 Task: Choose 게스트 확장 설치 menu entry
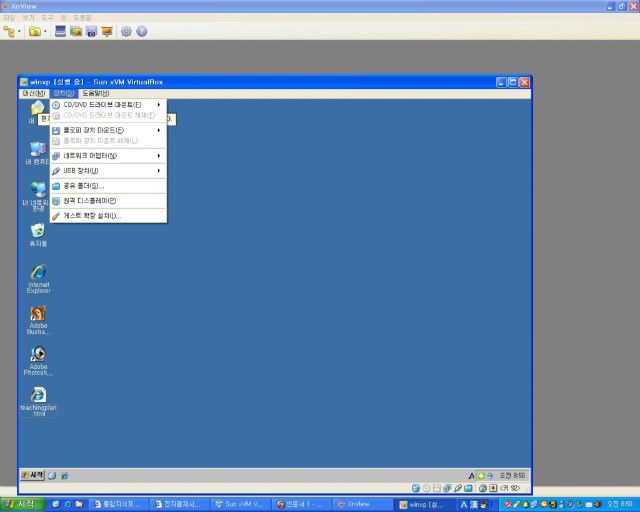pyautogui.click(x=108, y=216)
